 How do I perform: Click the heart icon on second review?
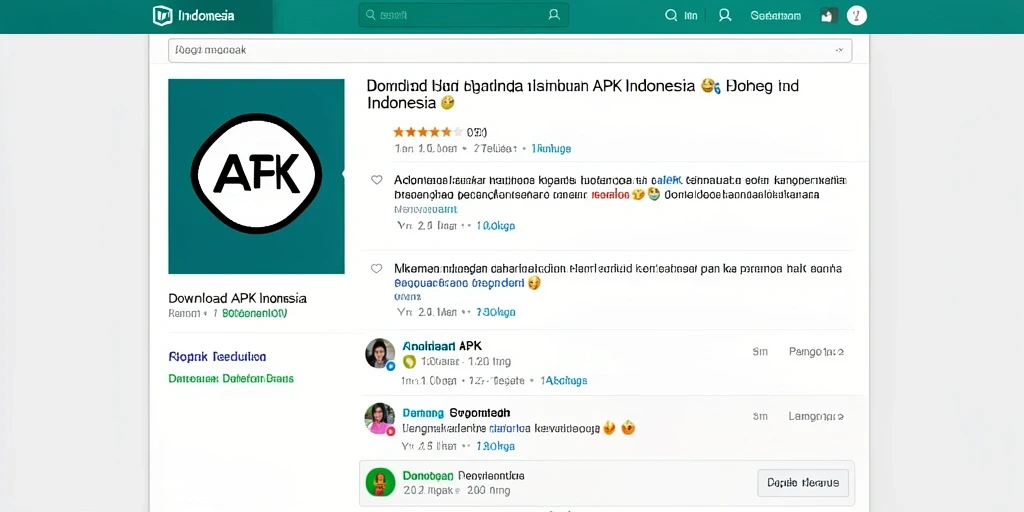[376, 268]
